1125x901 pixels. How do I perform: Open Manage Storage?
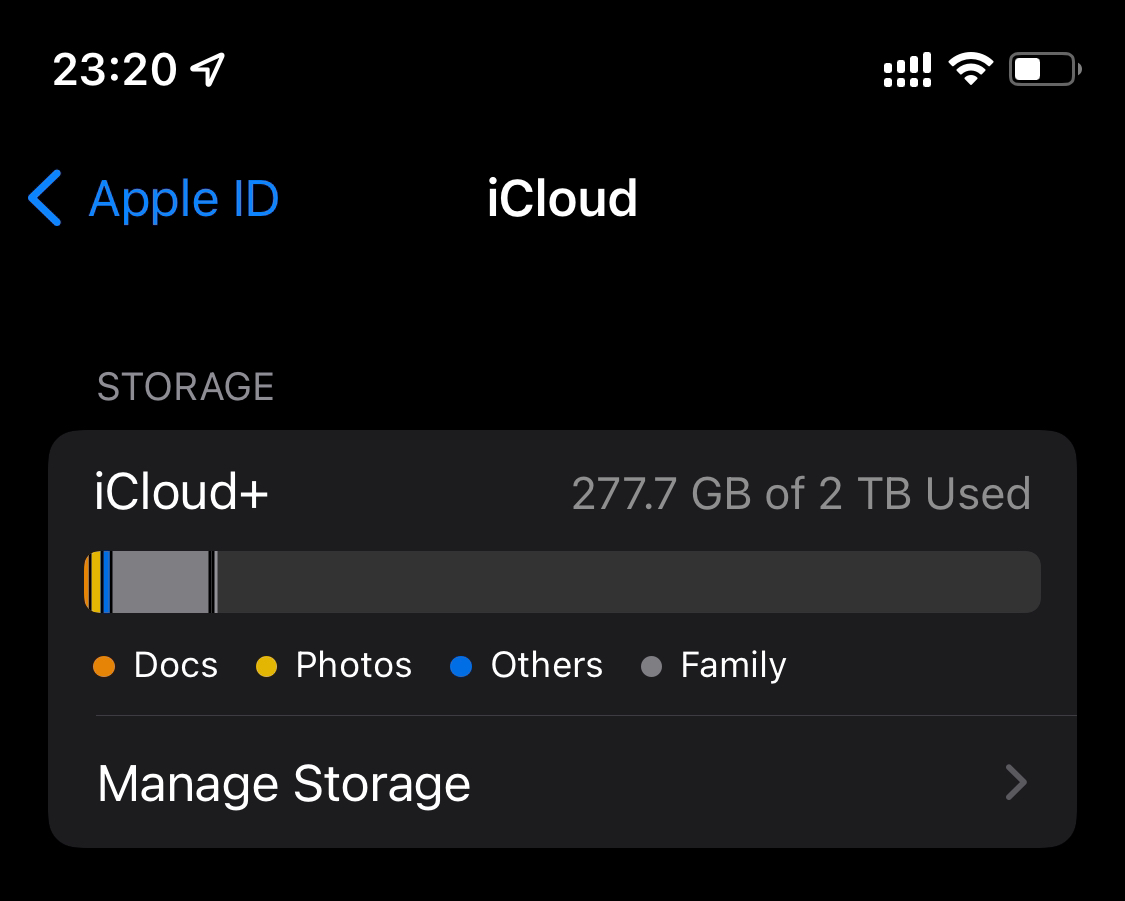562,782
